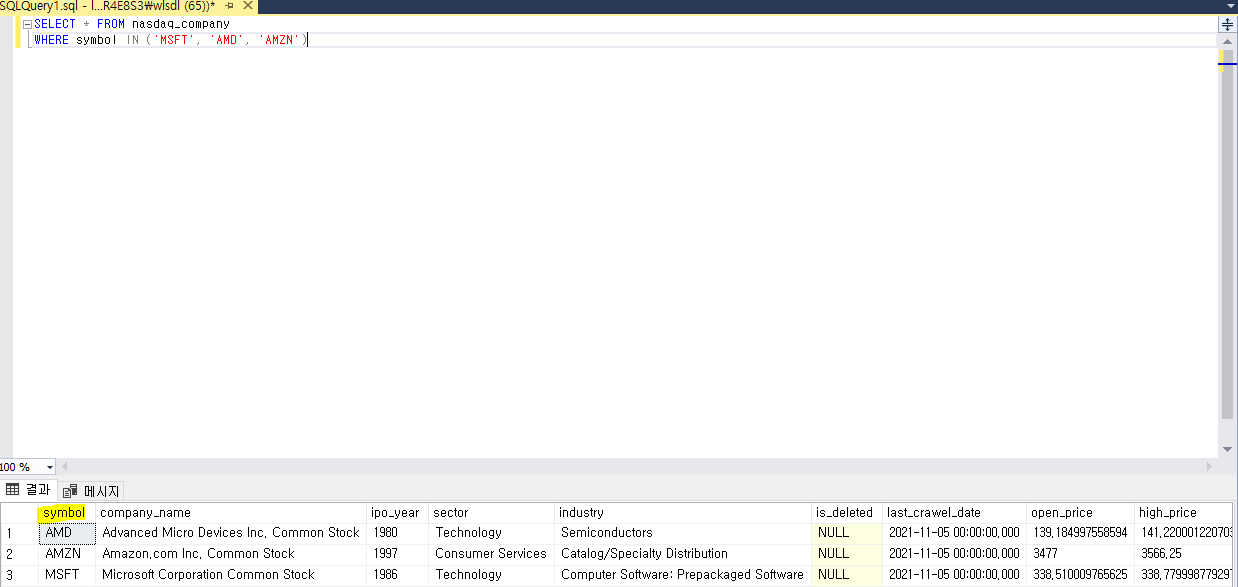
Task: Click the horizontal scrollbar right arrow
Action: [1210, 467]
